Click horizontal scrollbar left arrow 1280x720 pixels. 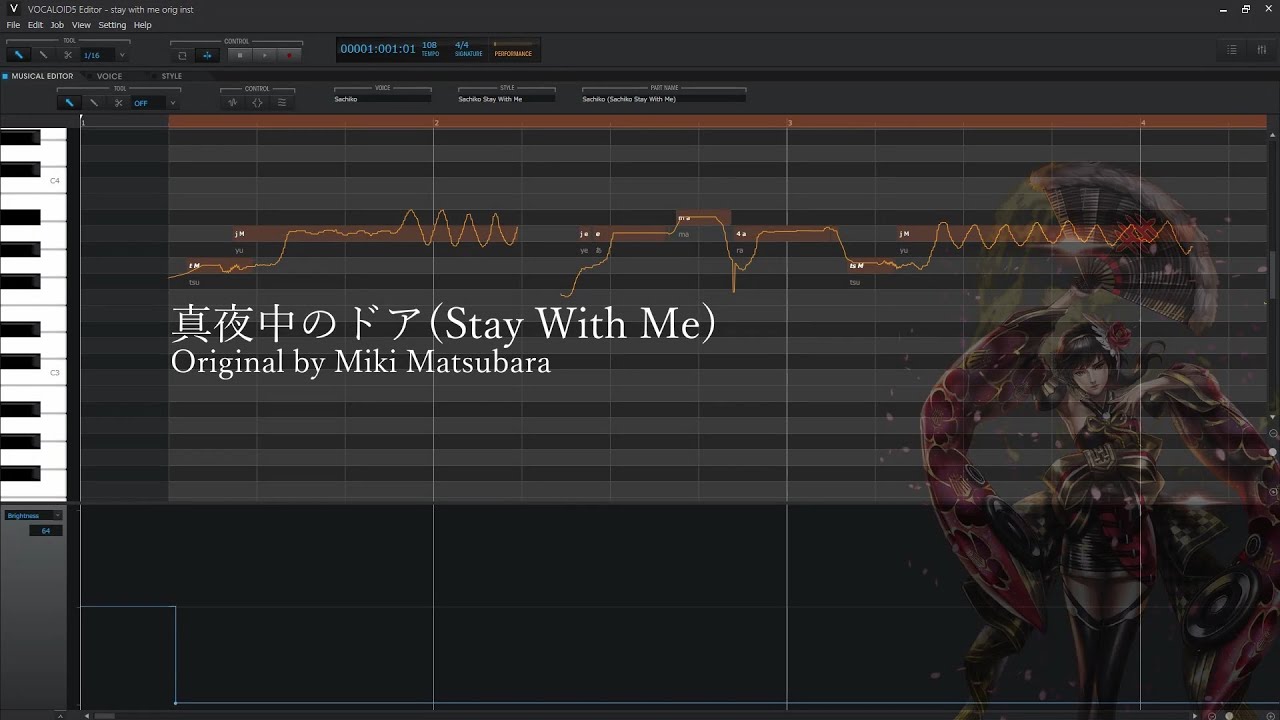coord(86,715)
